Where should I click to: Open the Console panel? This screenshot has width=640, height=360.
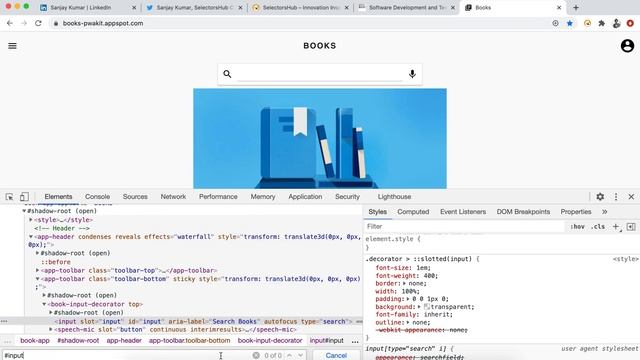pos(98,197)
